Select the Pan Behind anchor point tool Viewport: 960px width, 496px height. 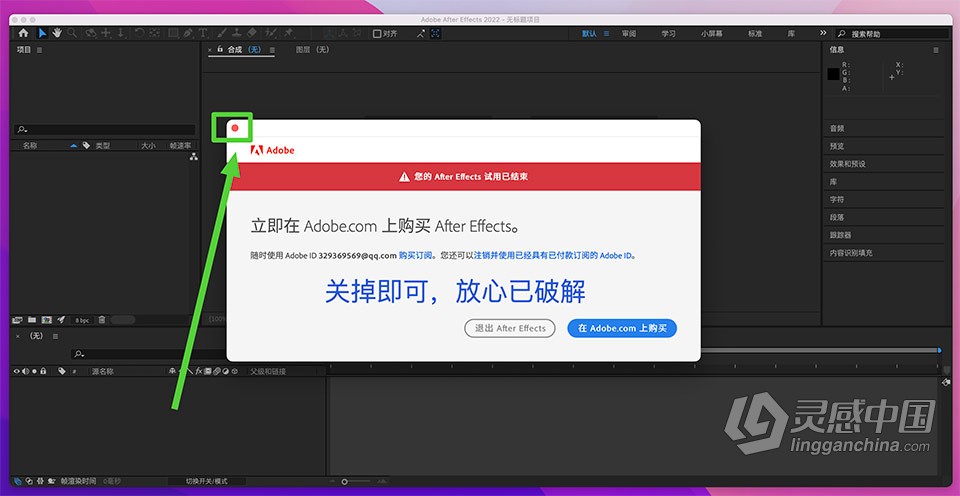tap(155, 33)
